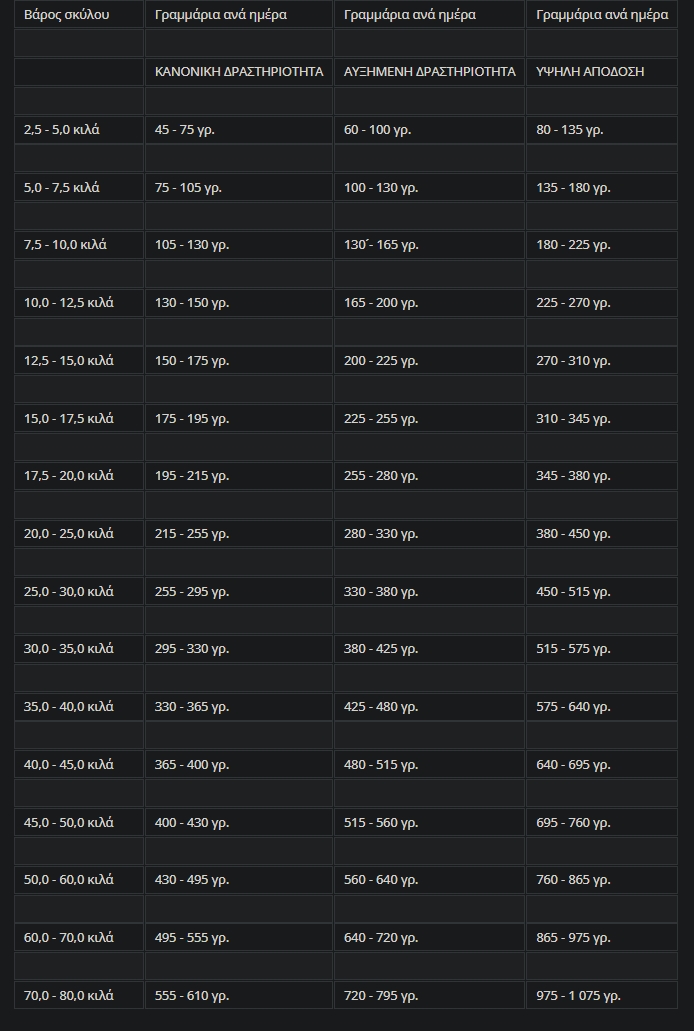Select the 'ΚΑΝΟΝΙΚΗ ΔΡΑΣΤΗΡΙΟΤΗΤΑ' column heading

pyautogui.click(x=239, y=72)
